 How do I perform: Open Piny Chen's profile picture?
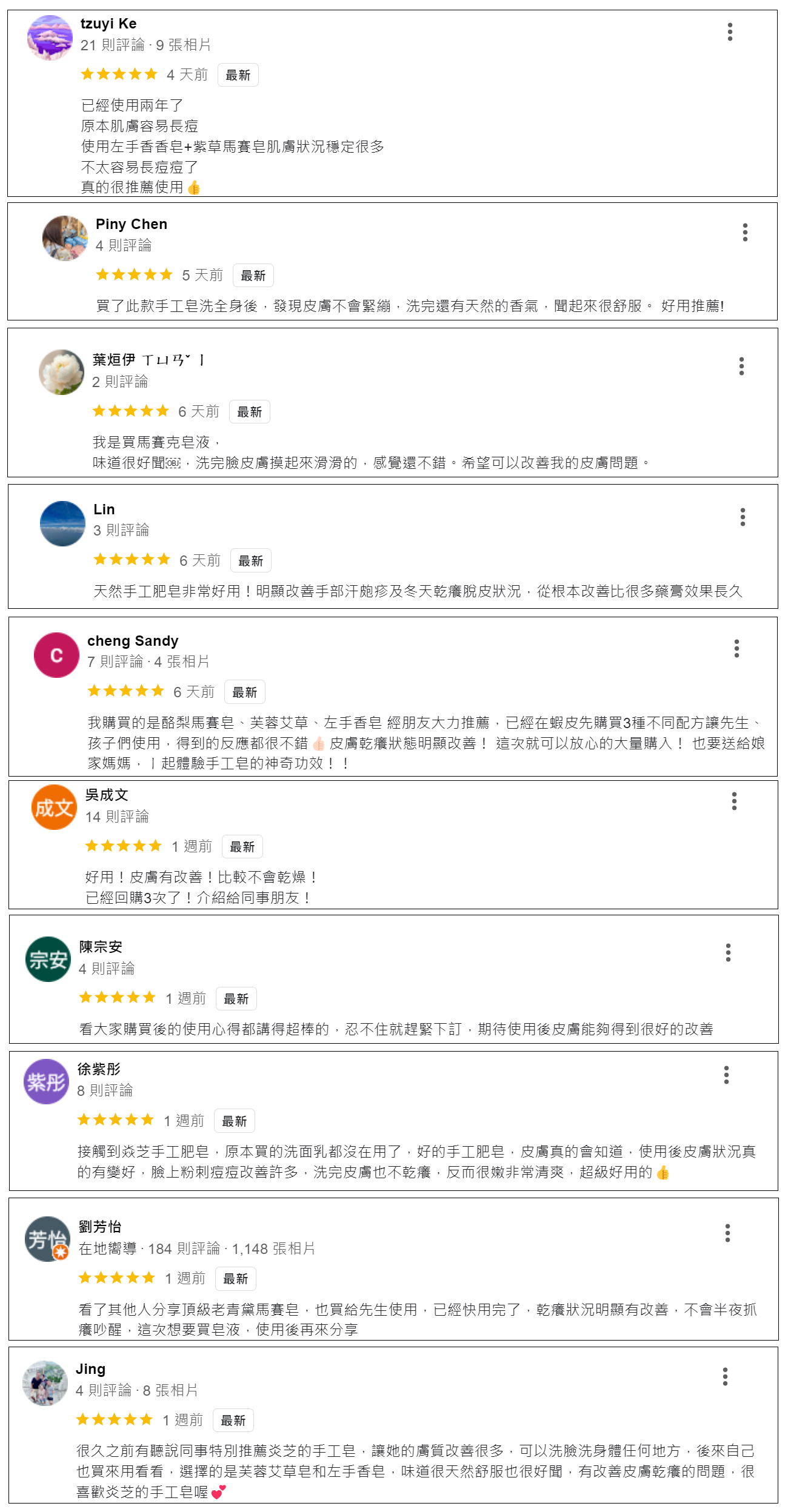(x=65, y=238)
